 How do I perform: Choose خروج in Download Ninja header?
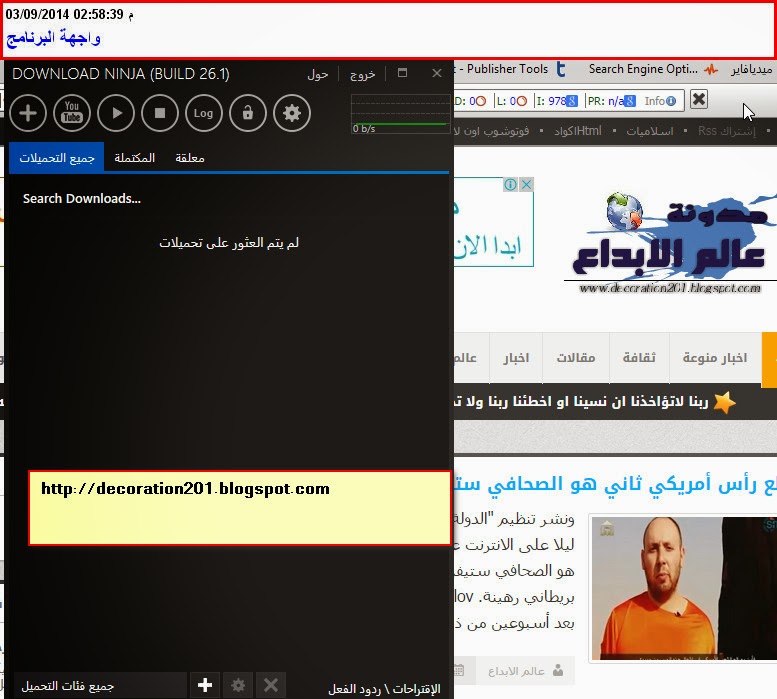[362, 74]
